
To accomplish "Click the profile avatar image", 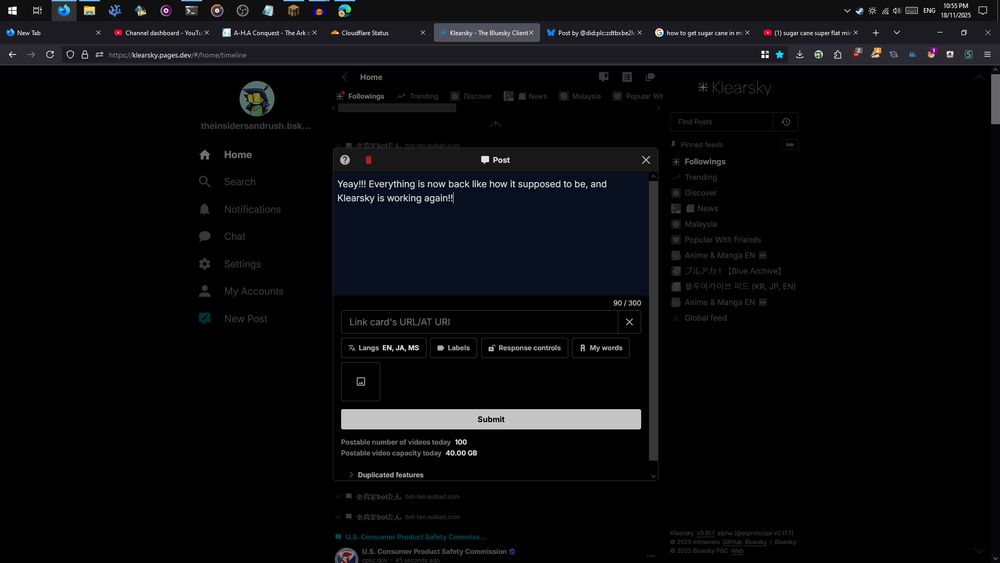I will [x=256, y=99].
